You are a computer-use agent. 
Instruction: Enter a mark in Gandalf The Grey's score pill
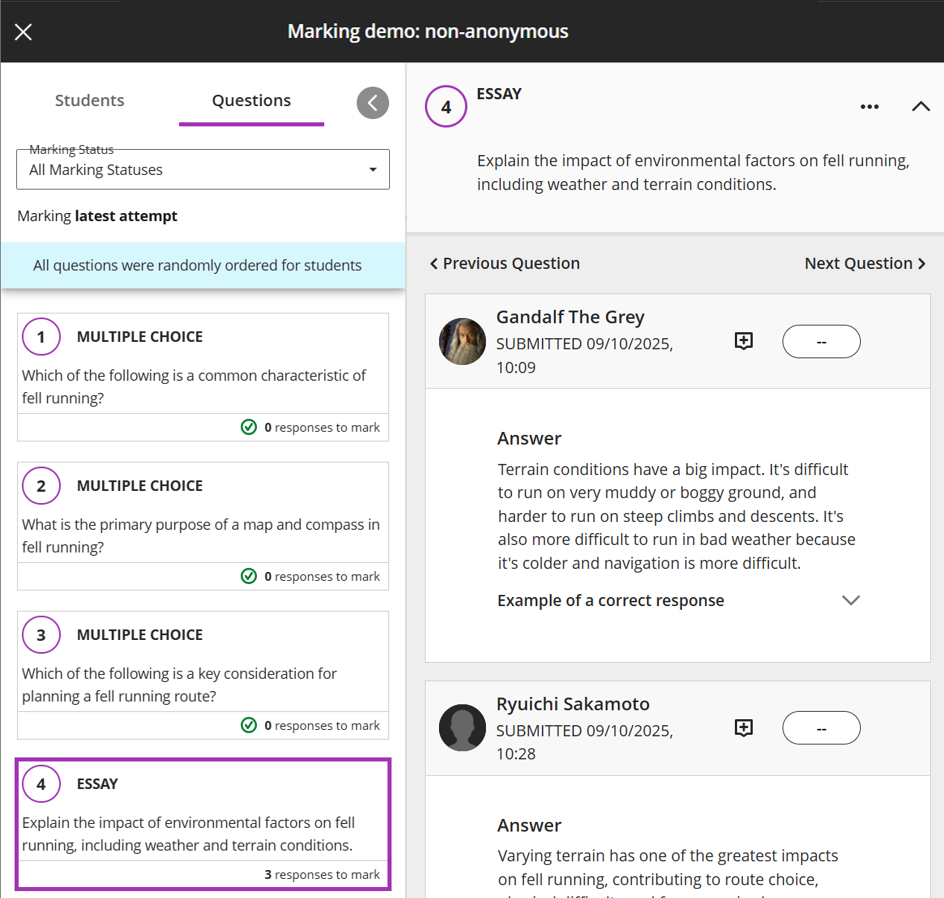pos(820,341)
